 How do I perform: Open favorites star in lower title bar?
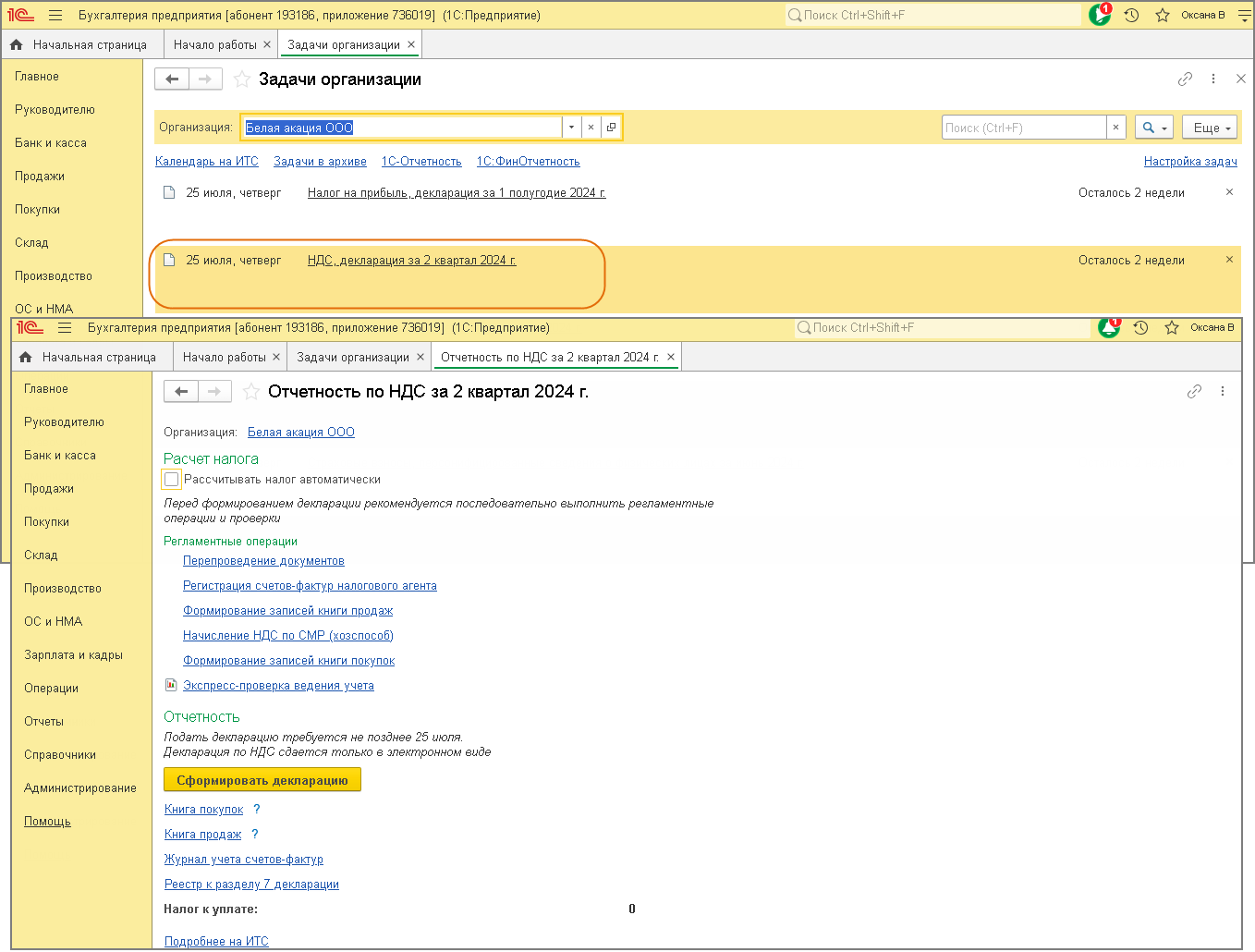coord(1172,327)
